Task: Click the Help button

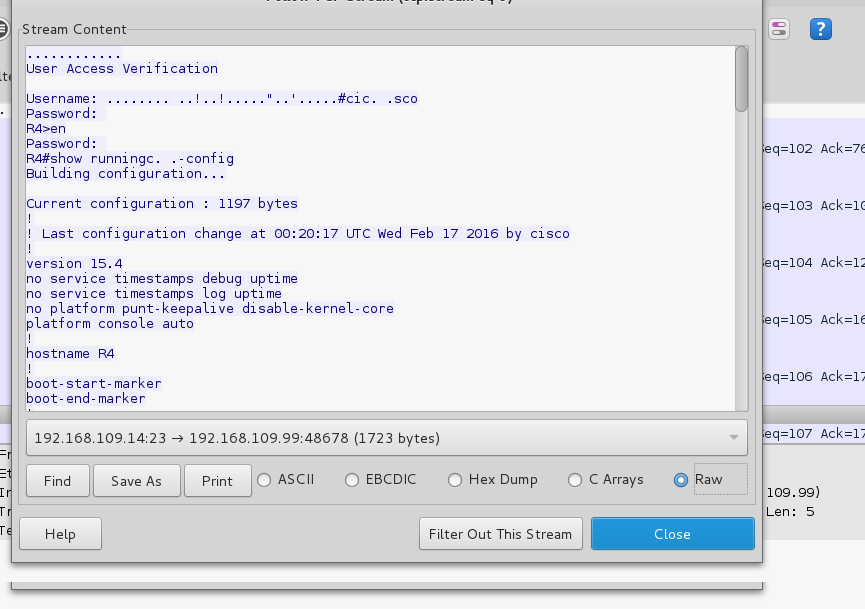Action: pyautogui.click(x=60, y=534)
